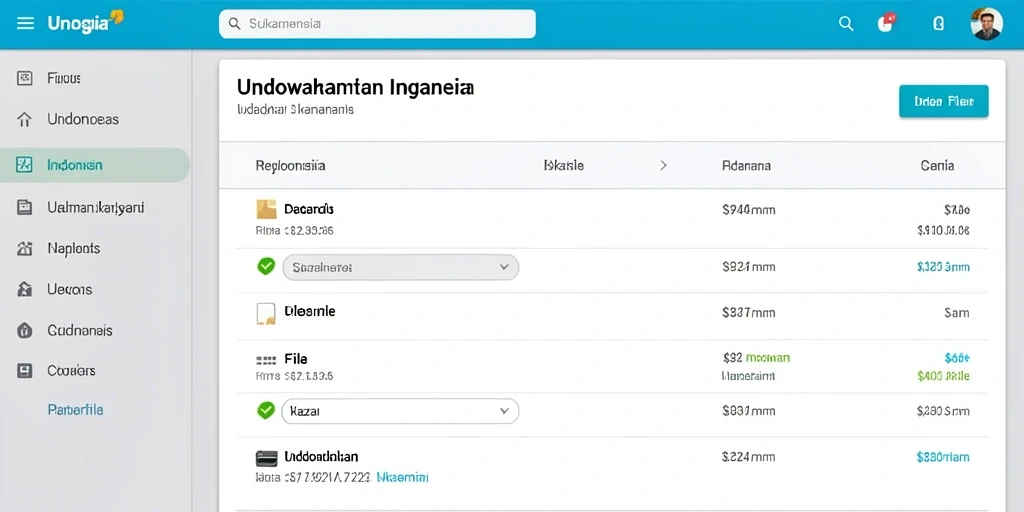Open Gudnanais in the sidebar
The width and height of the screenshot is (1024, 512).
[80, 330]
